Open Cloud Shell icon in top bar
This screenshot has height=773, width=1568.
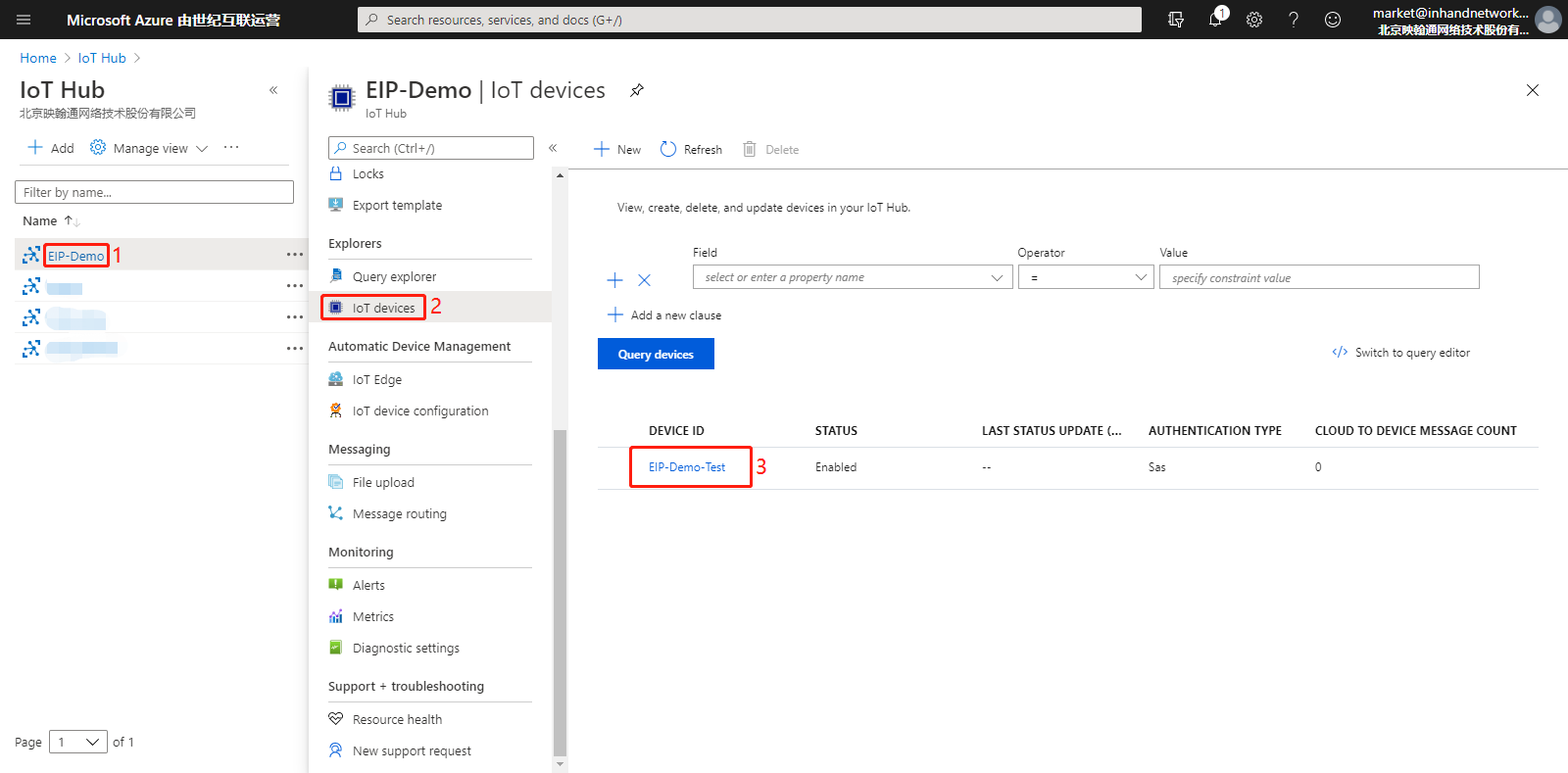[x=1176, y=20]
